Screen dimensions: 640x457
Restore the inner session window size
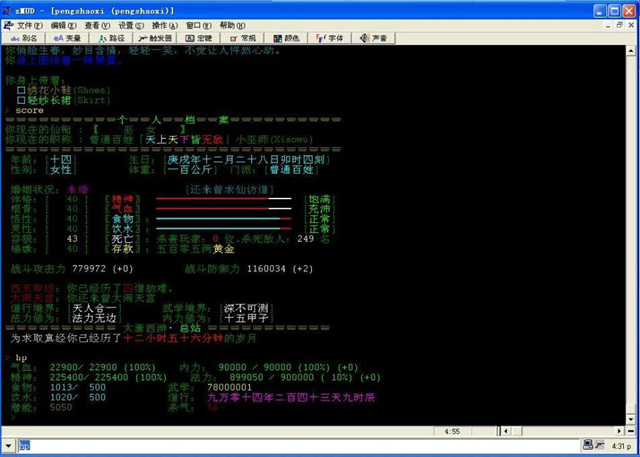(x=620, y=26)
